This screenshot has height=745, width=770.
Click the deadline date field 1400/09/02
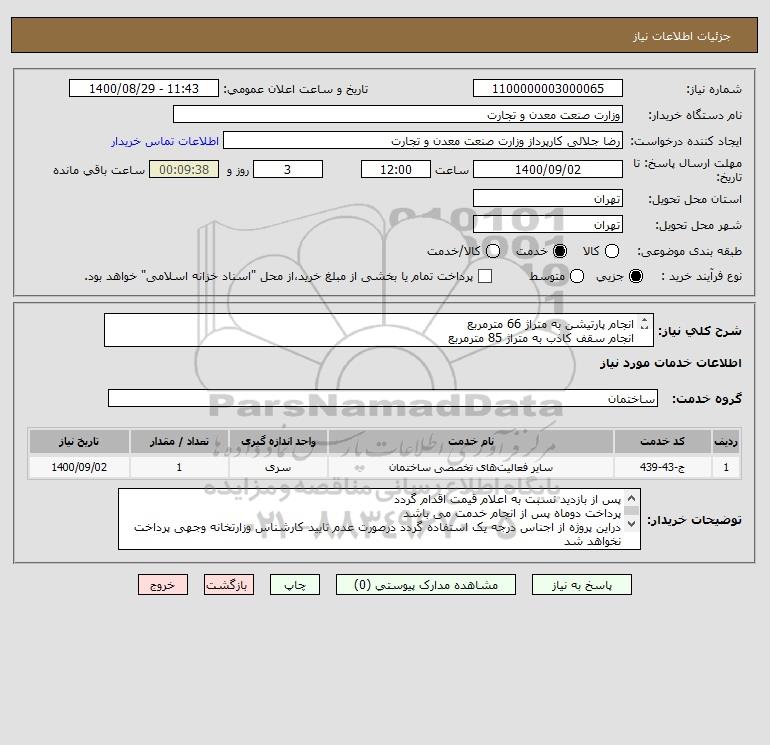(548, 169)
